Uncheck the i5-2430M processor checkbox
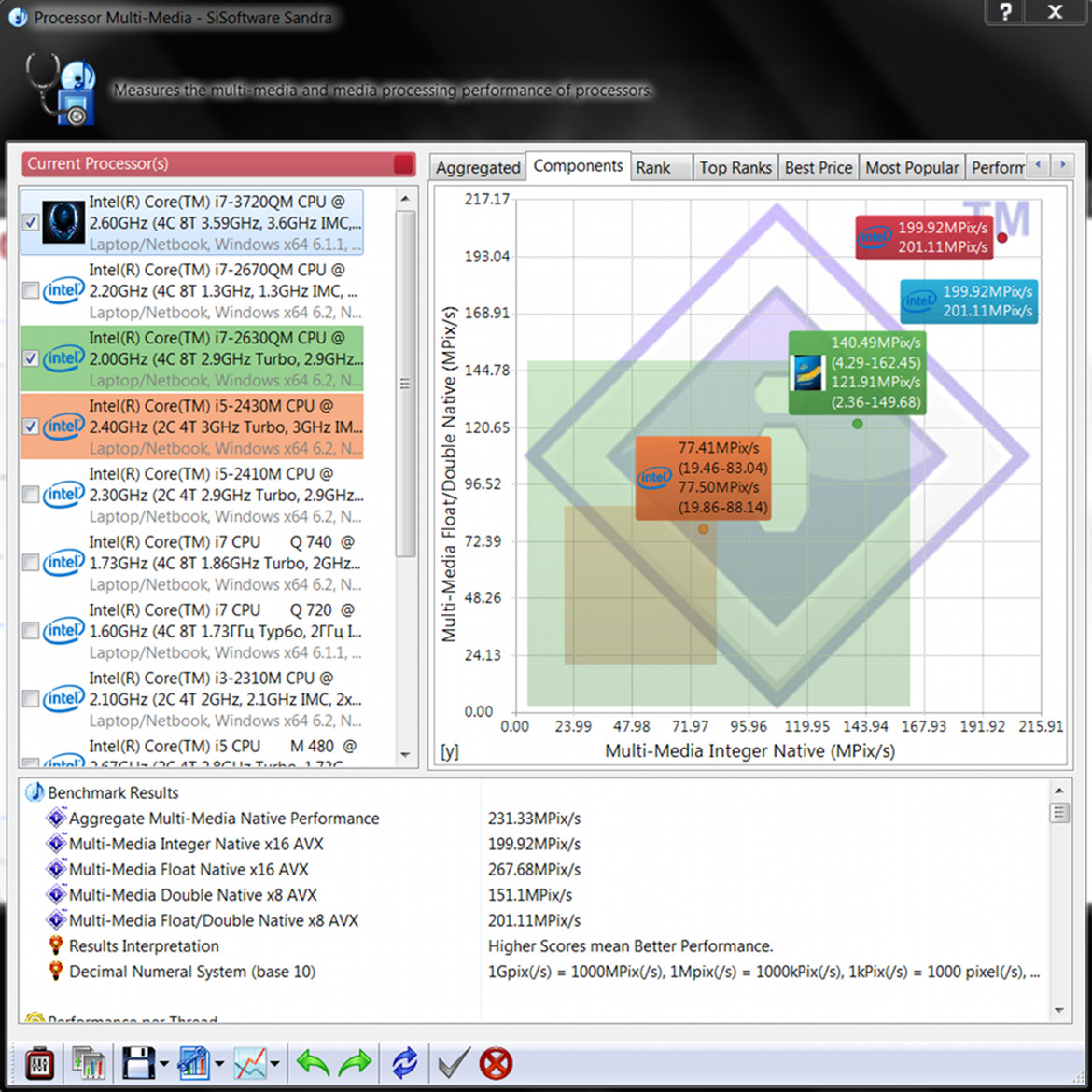The width and height of the screenshot is (1092, 1092). (31, 427)
